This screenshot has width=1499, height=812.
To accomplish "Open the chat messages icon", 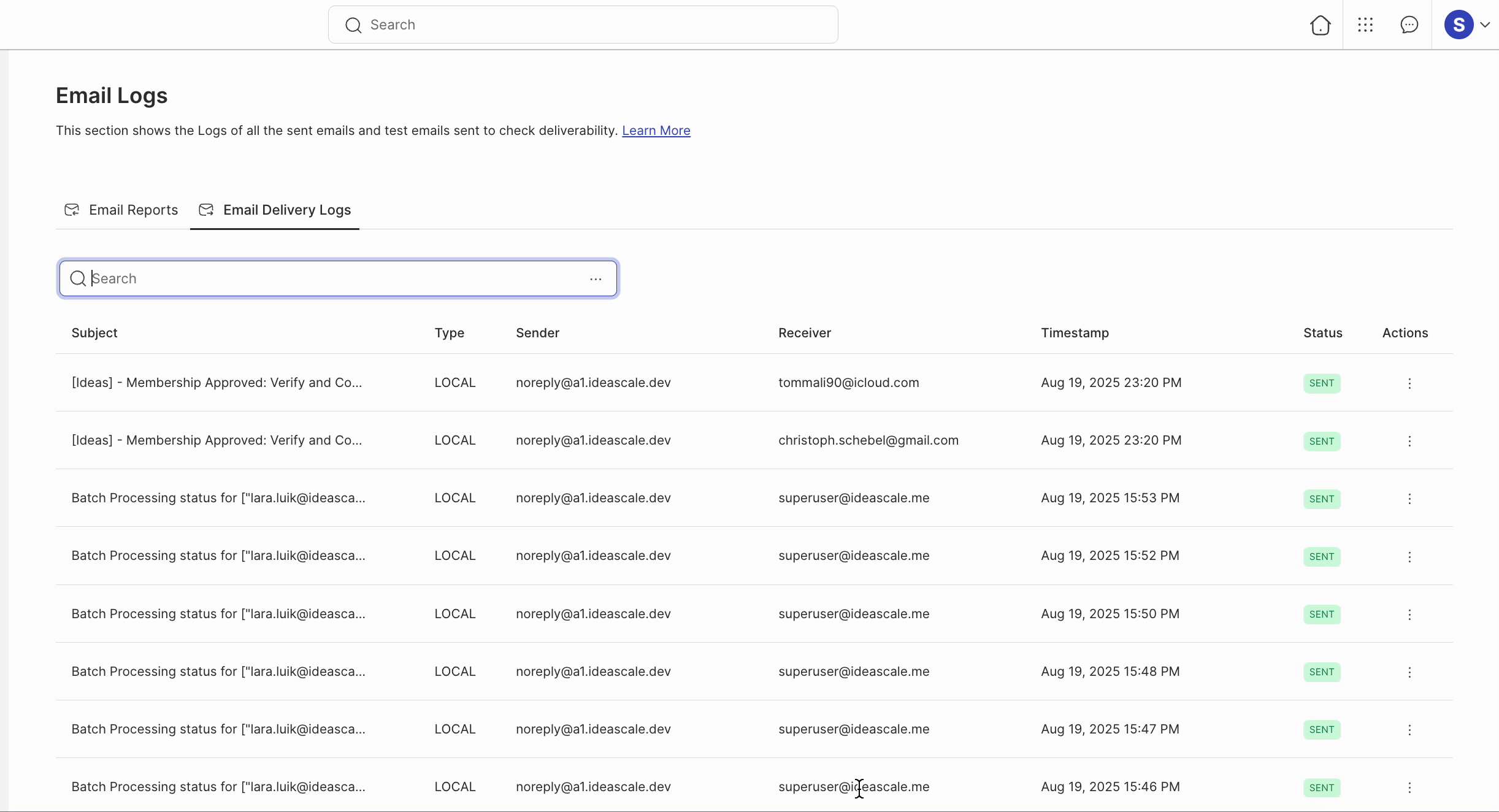I will [x=1409, y=25].
